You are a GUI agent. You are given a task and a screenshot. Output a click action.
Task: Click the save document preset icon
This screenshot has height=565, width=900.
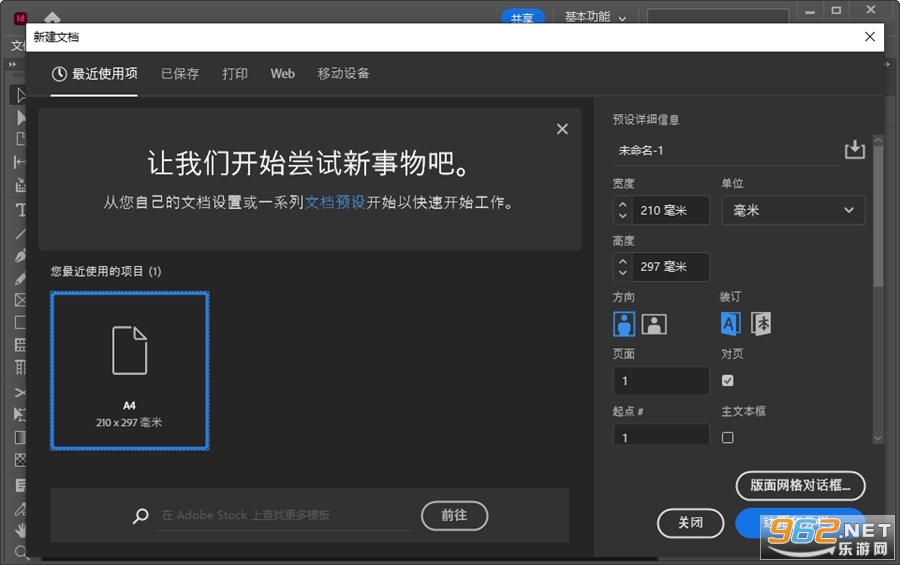[x=855, y=150]
